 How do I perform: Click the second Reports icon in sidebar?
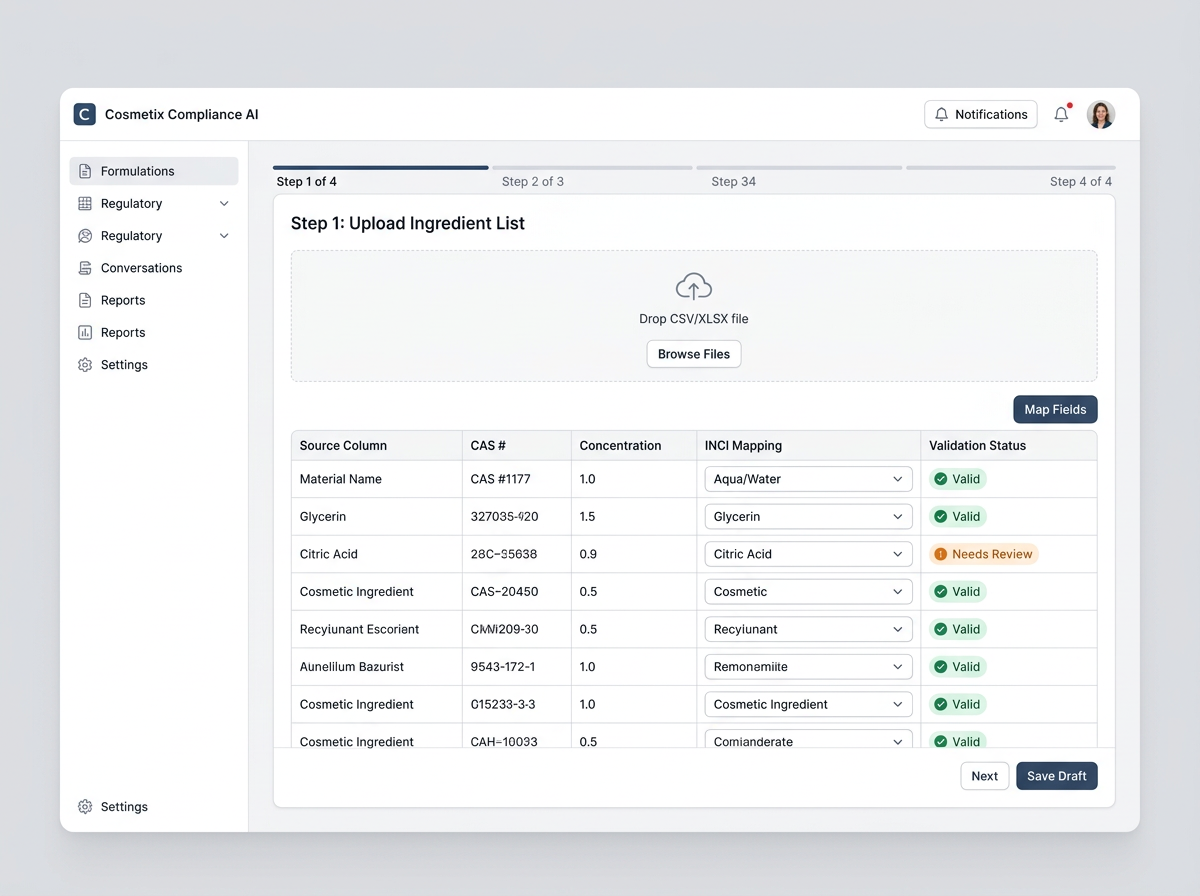tap(86, 331)
